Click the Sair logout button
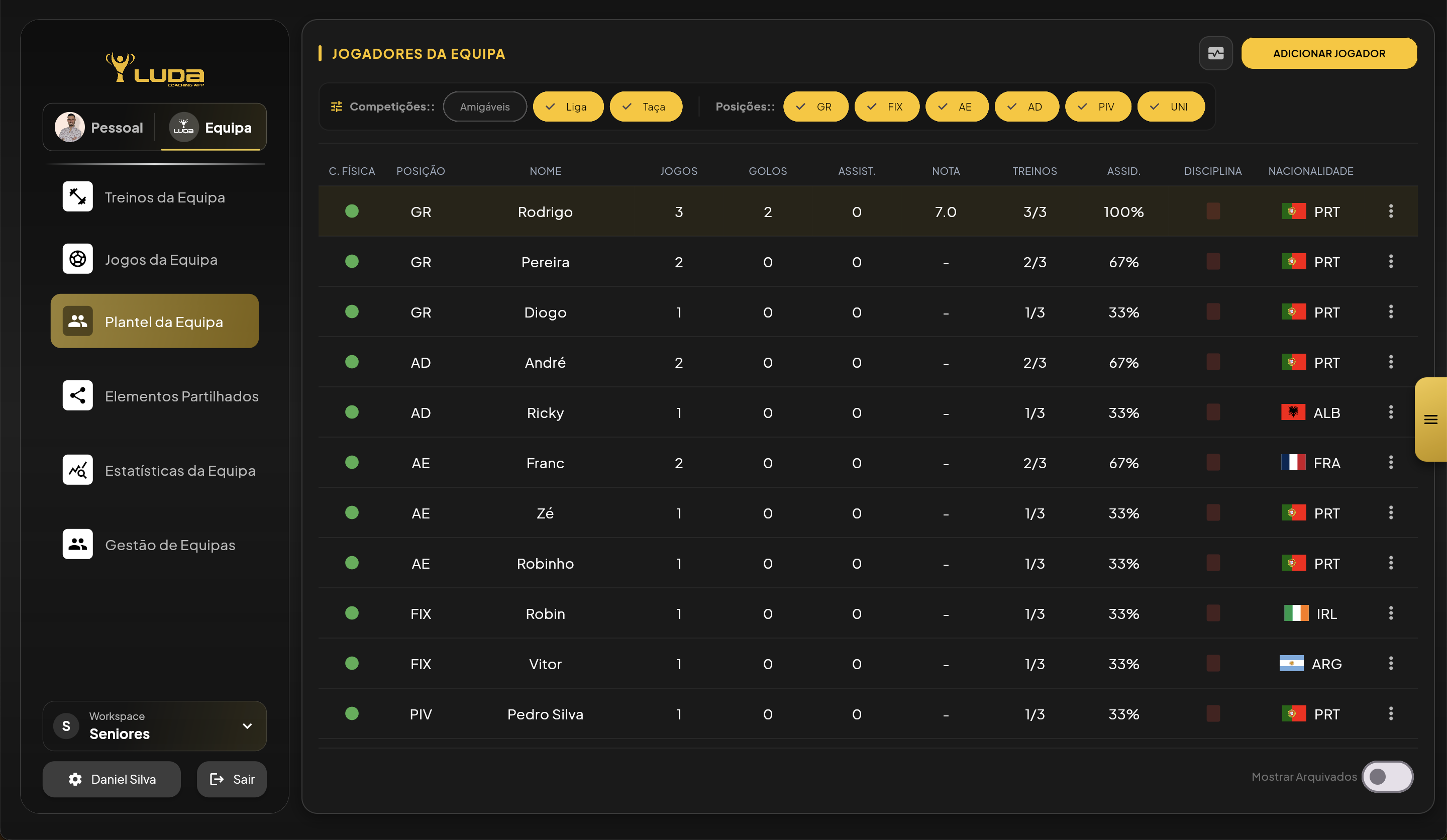1447x840 pixels. tap(232, 779)
